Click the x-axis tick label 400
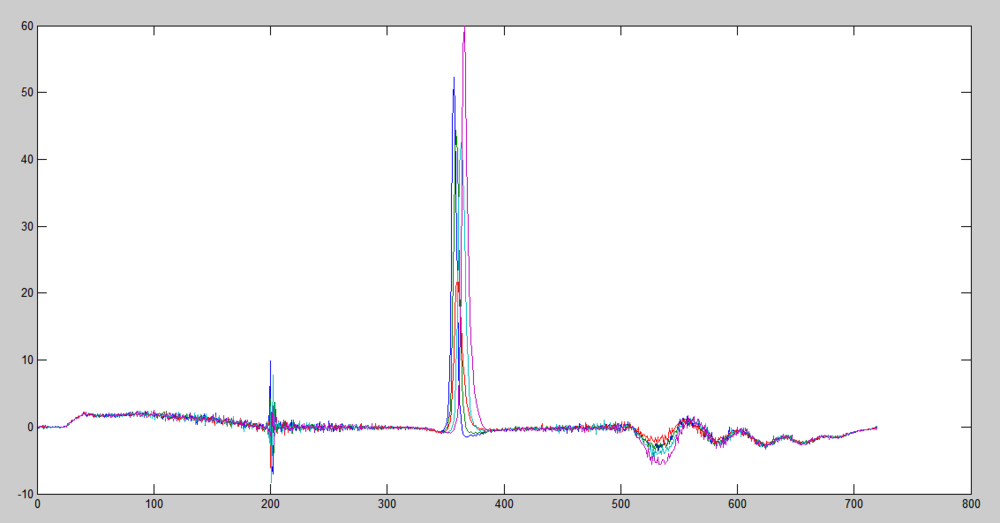The width and height of the screenshot is (1000, 523). click(x=504, y=505)
